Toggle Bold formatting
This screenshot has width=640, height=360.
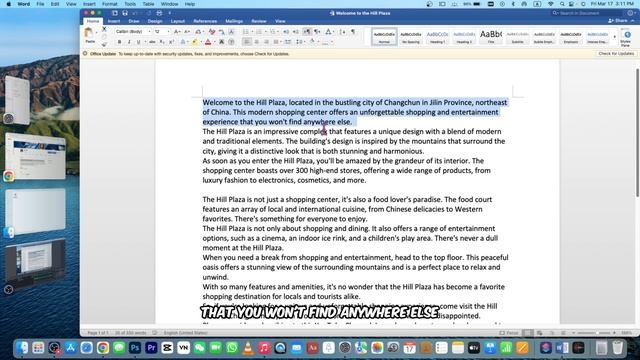coord(119,42)
